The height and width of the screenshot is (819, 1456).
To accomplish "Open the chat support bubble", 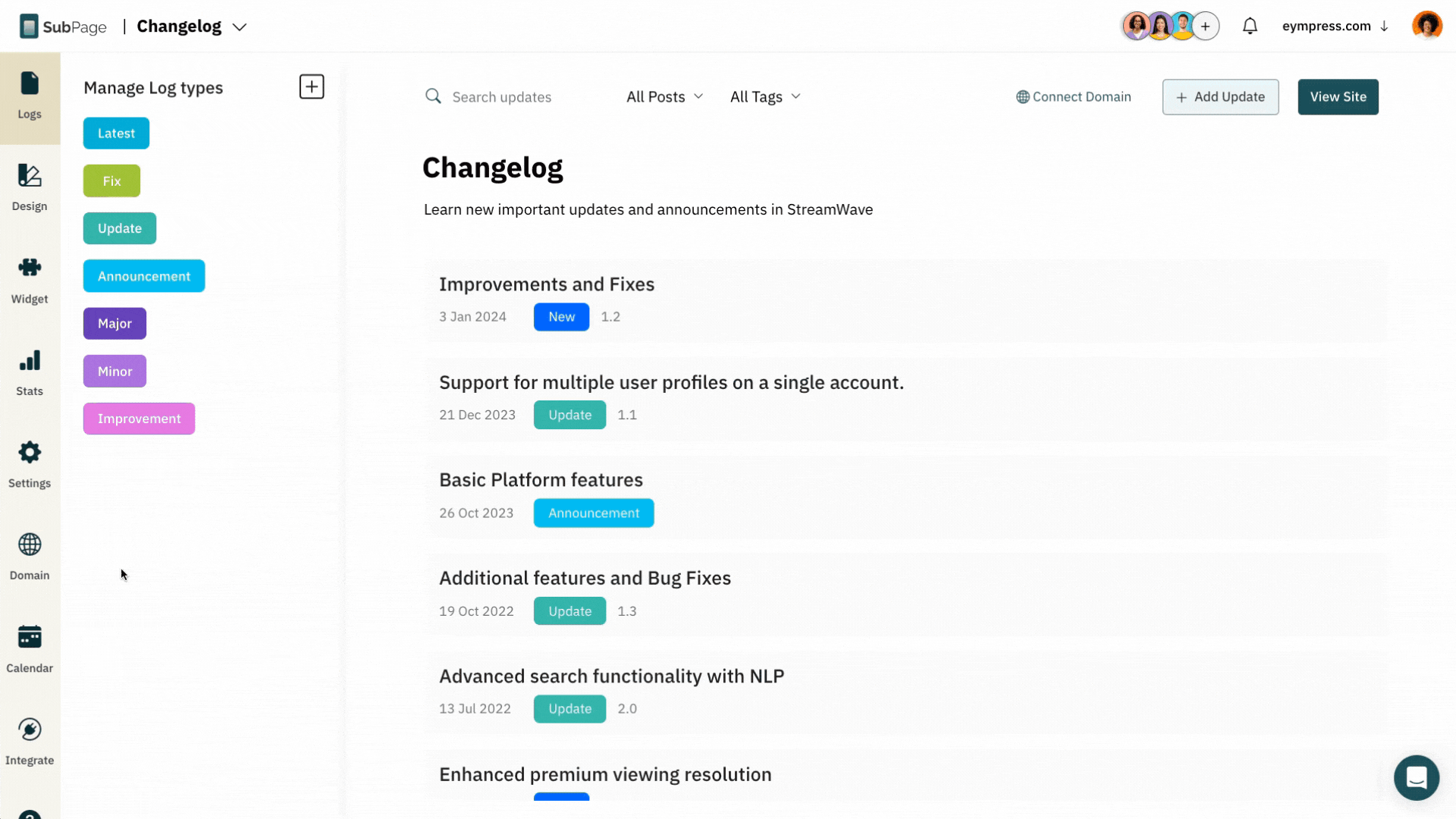I will tap(1416, 777).
